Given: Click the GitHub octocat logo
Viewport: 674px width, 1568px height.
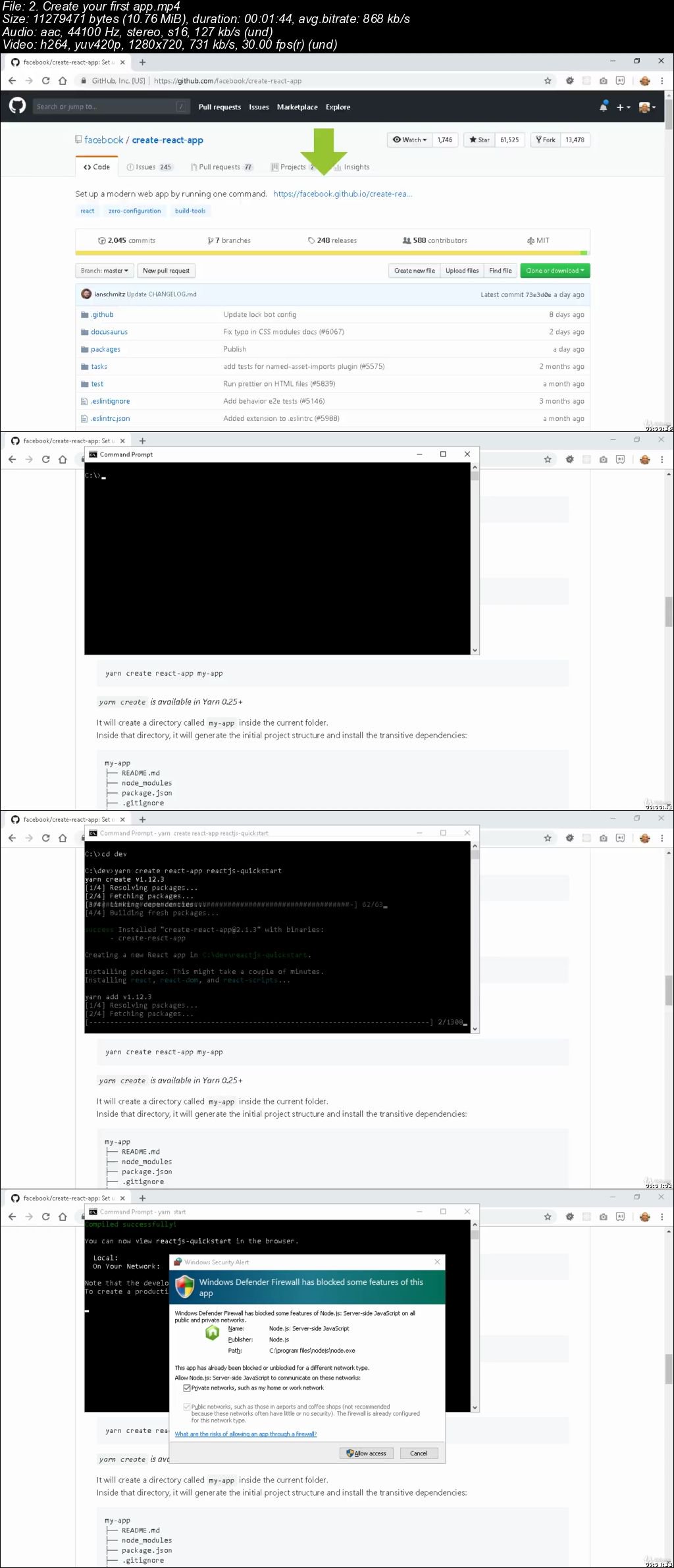Looking at the screenshot, I should pyautogui.click(x=17, y=105).
